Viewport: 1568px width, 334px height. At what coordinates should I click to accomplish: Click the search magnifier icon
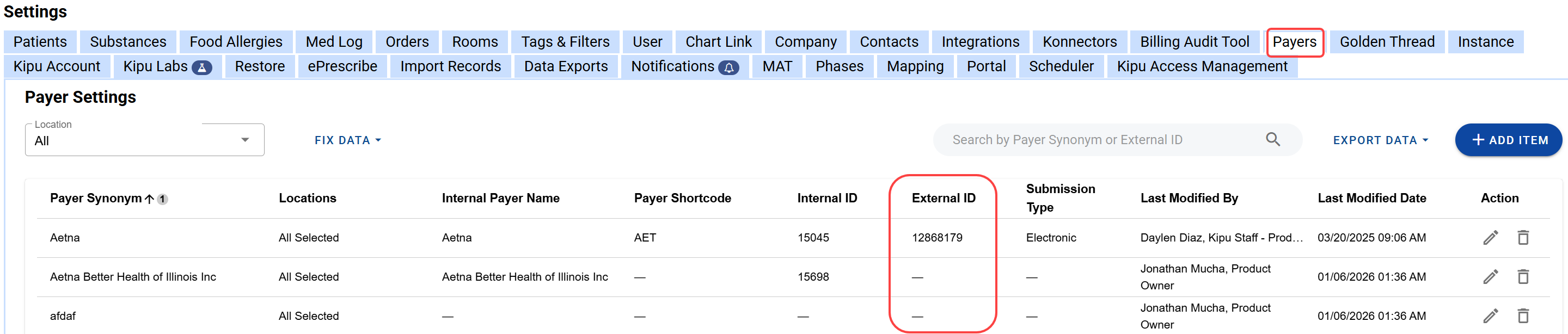coord(1273,140)
